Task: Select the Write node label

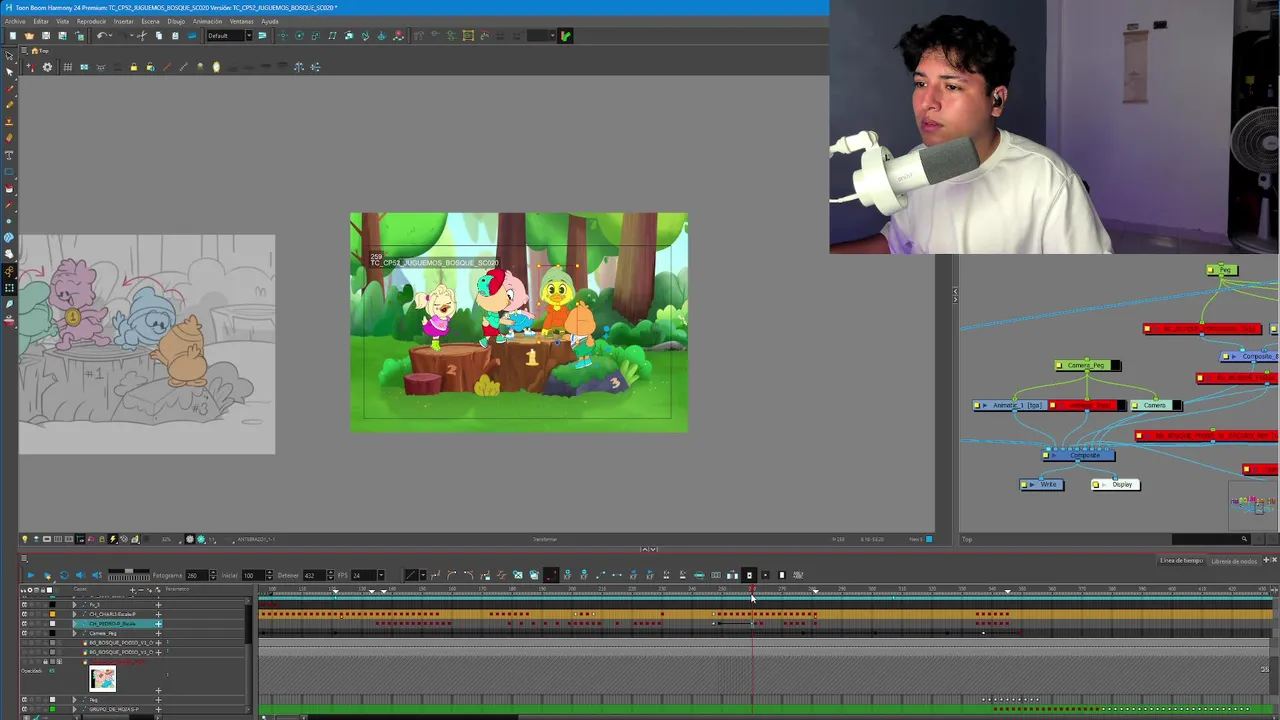Action: pyautogui.click(x=1048, y=484)
